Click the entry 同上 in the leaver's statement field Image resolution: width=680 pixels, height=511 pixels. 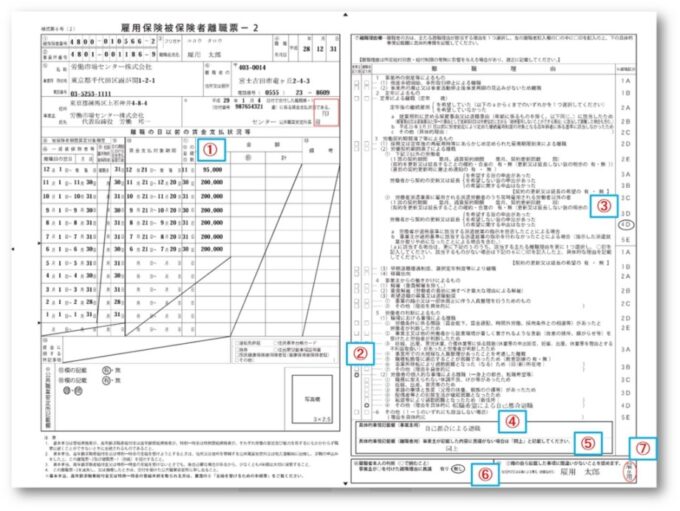451,449
